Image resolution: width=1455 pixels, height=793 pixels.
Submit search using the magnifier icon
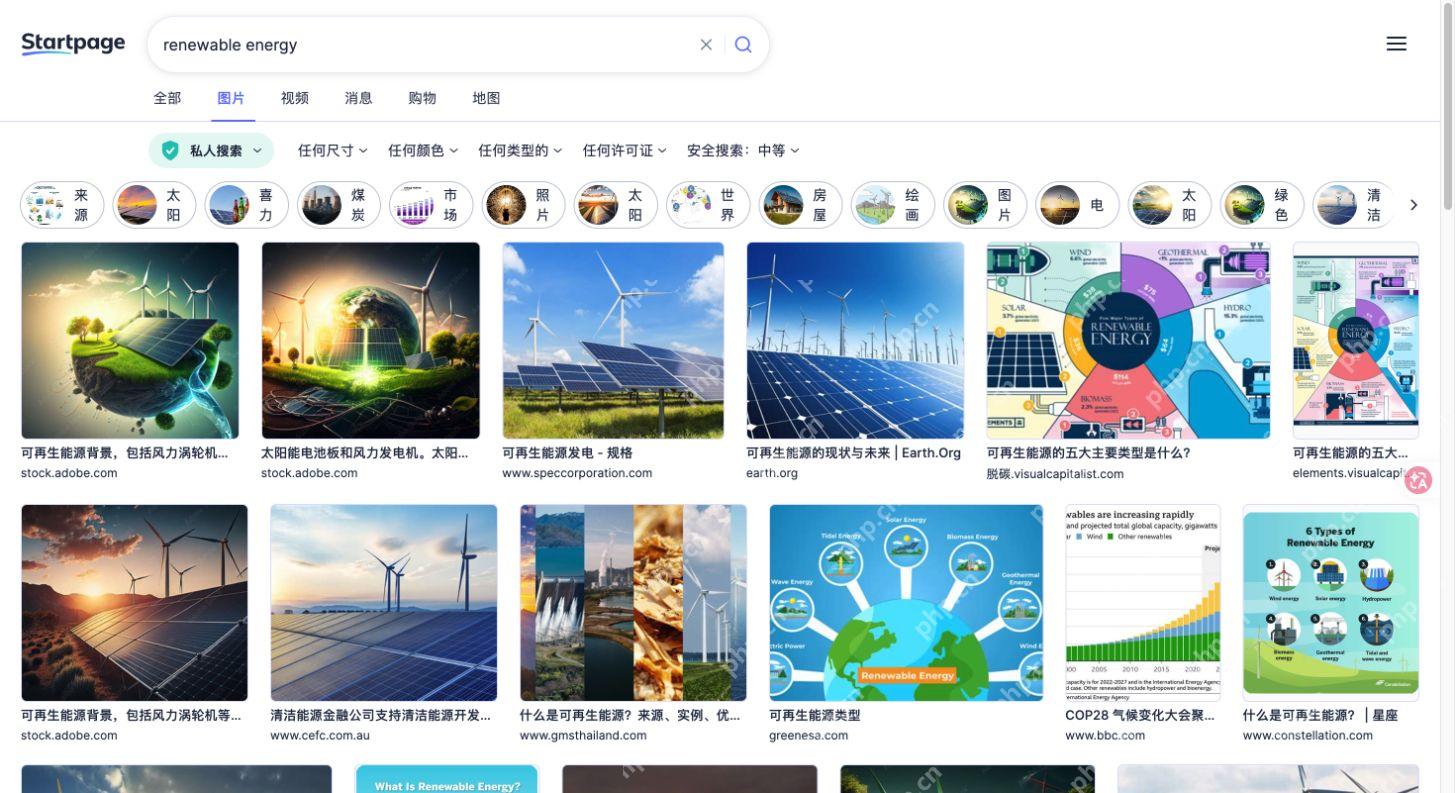click(743, 44)
